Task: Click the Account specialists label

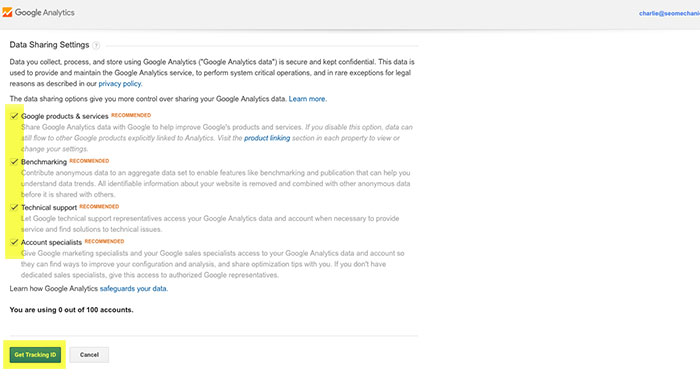Action: [51, 242]
